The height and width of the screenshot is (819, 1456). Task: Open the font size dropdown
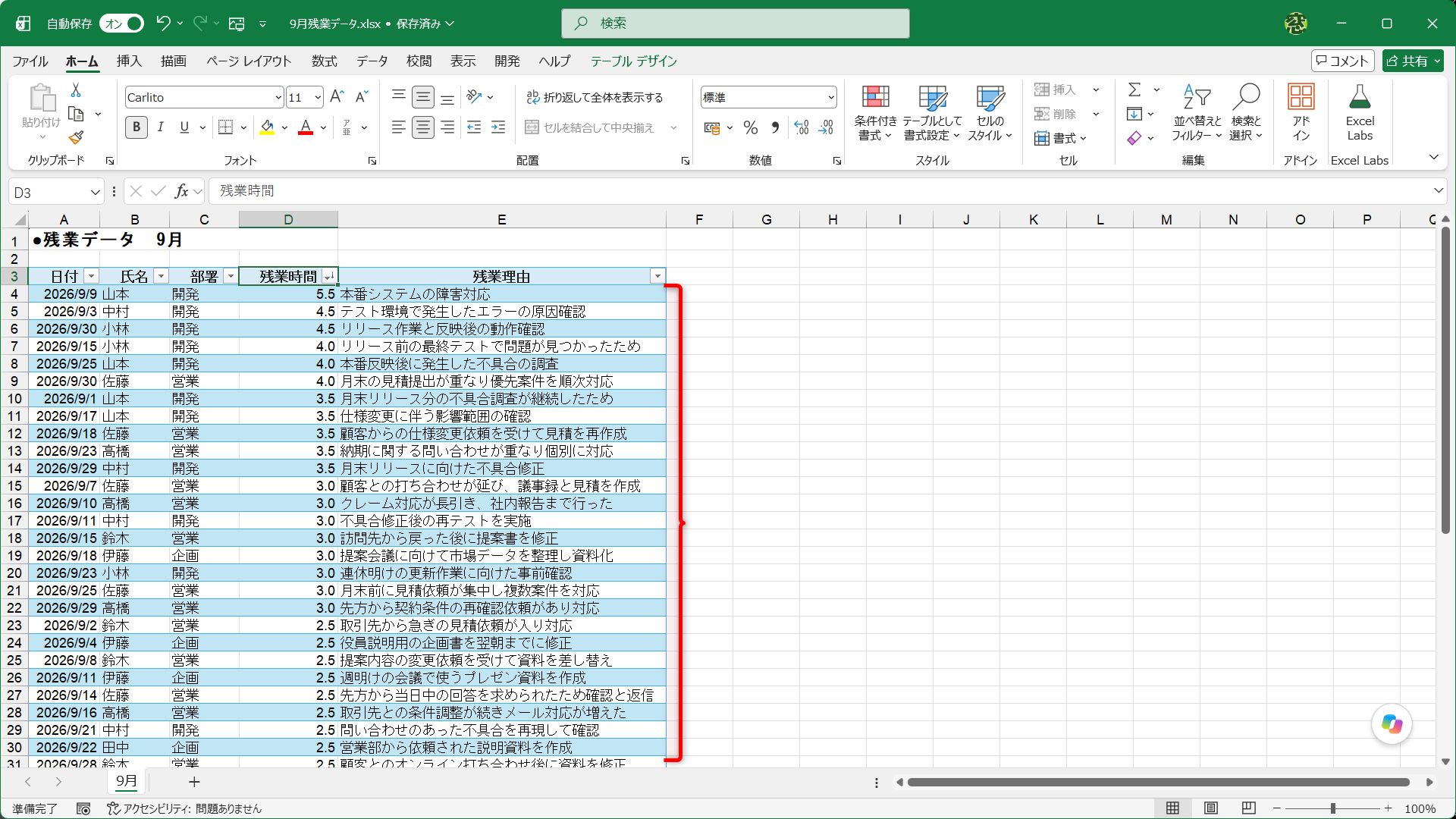point(317,97)
